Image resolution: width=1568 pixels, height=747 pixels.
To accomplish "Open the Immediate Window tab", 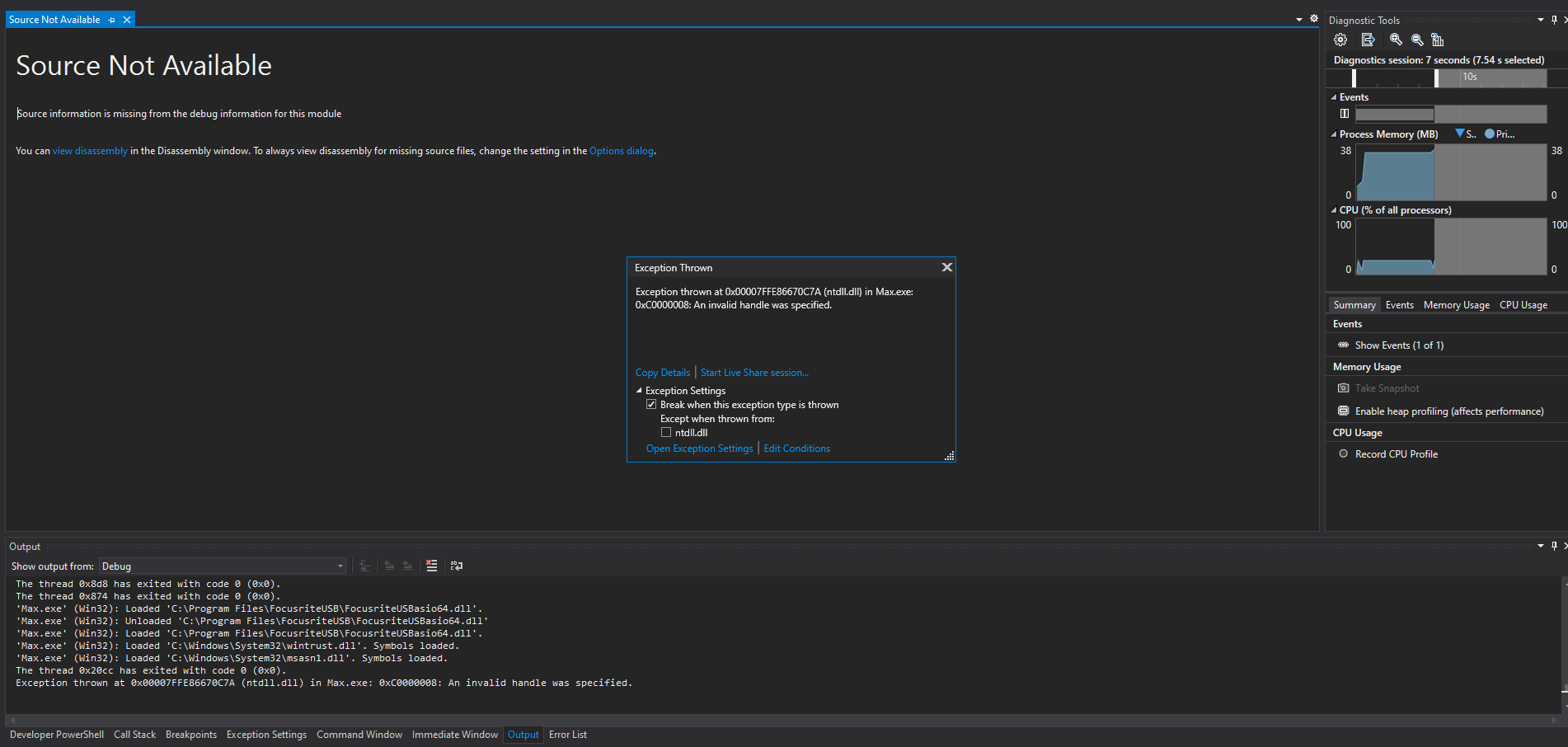I will 455,735.
